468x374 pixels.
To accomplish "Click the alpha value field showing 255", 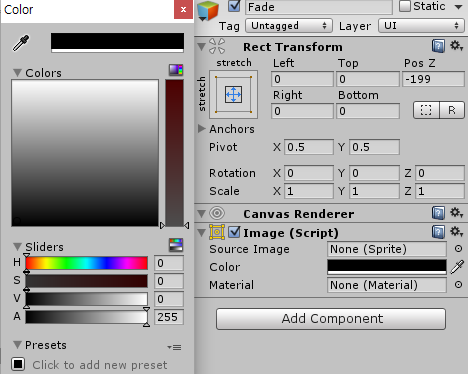I will coord(169,317).
